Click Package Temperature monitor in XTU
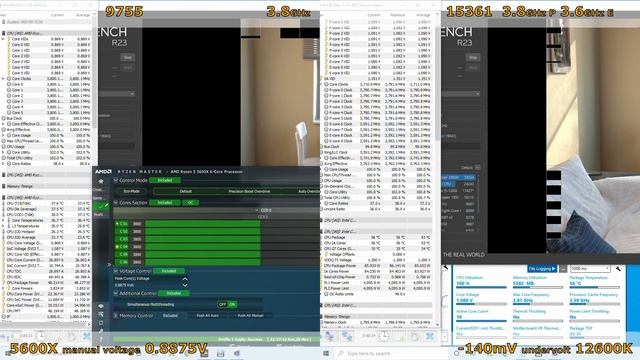 (x=595, y=282)
